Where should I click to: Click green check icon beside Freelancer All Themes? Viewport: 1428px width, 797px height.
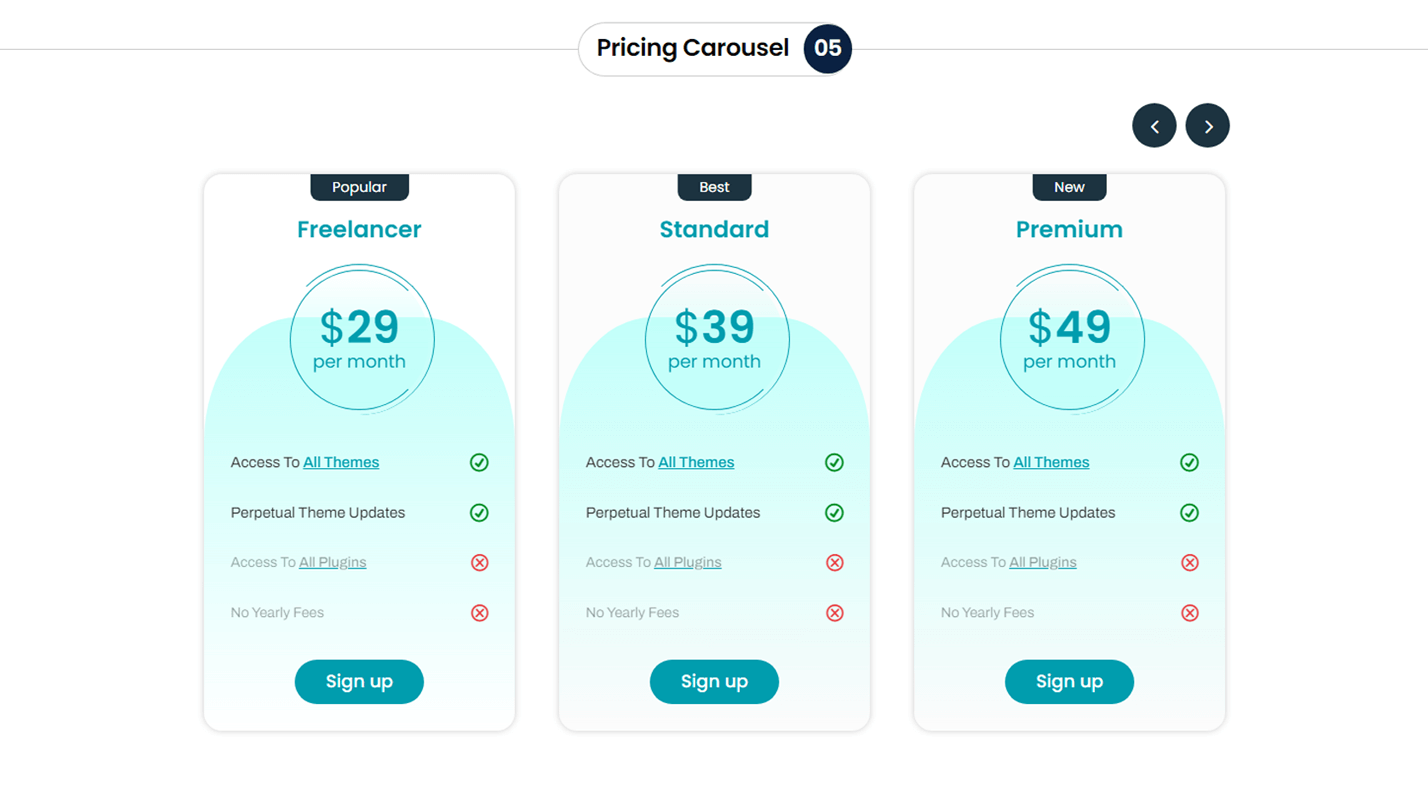click(479, 462)
